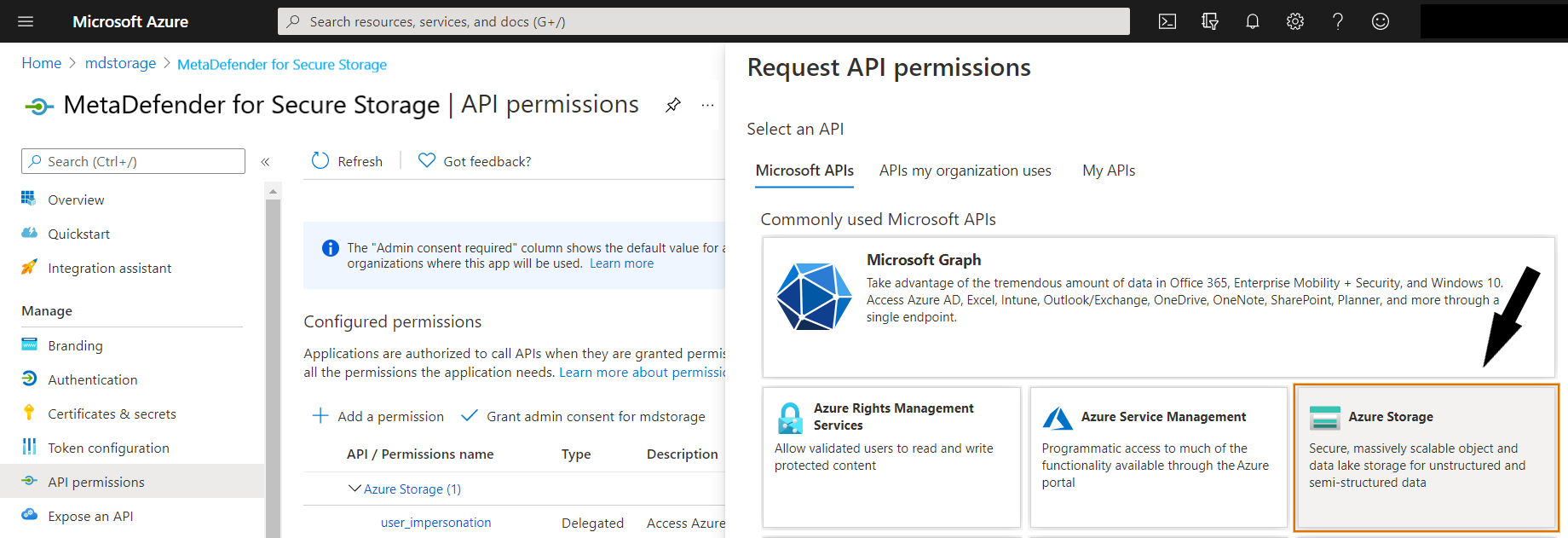The width and height of the screenshot is (1568, 538).
Task: Click the API / Permissions name header
Action: [x=420, y=454]
